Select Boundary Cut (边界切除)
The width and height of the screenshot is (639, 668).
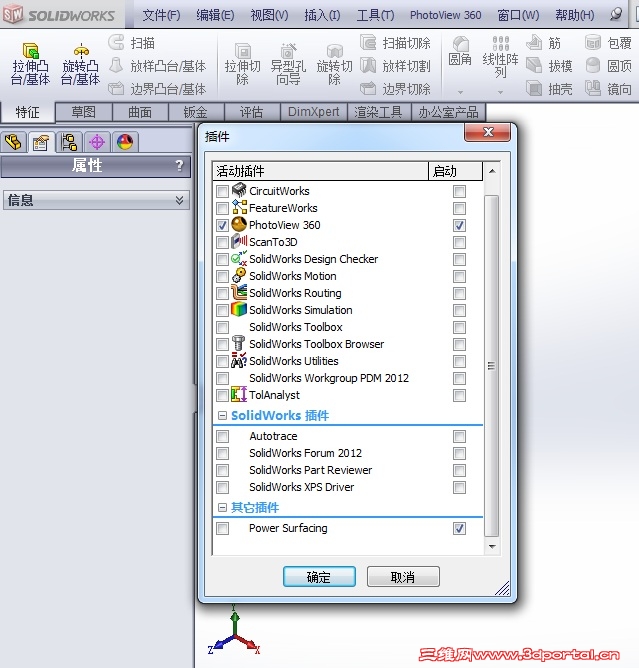point(395,89)
